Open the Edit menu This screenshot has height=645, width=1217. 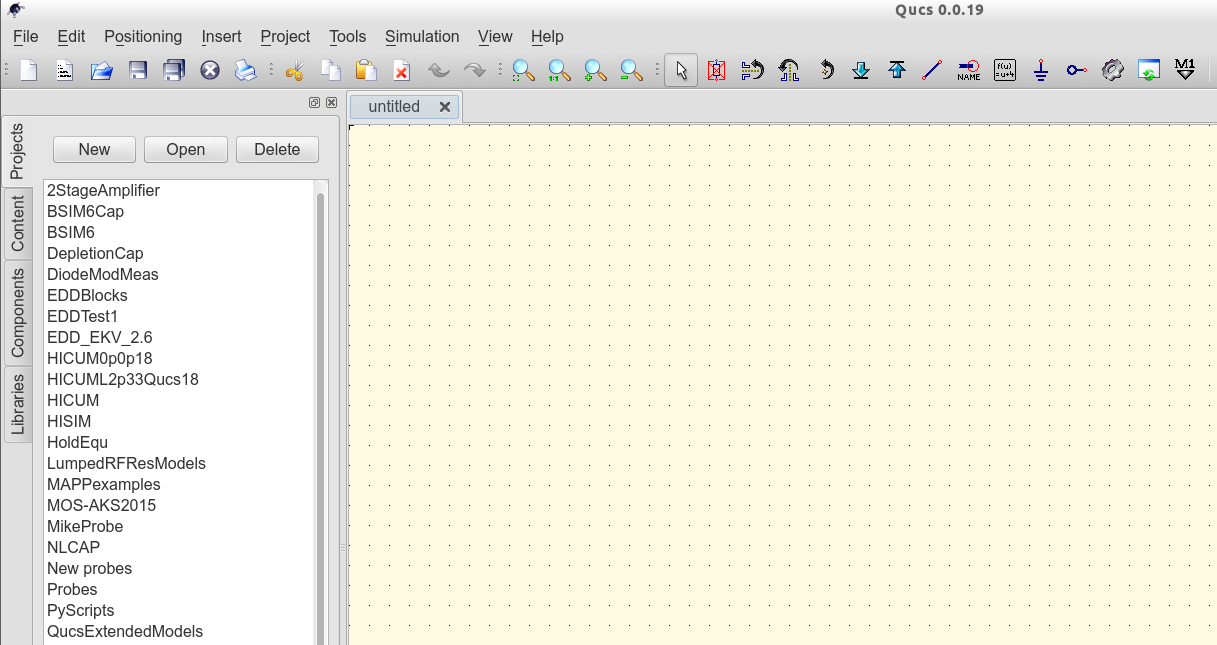click(71, 36)
